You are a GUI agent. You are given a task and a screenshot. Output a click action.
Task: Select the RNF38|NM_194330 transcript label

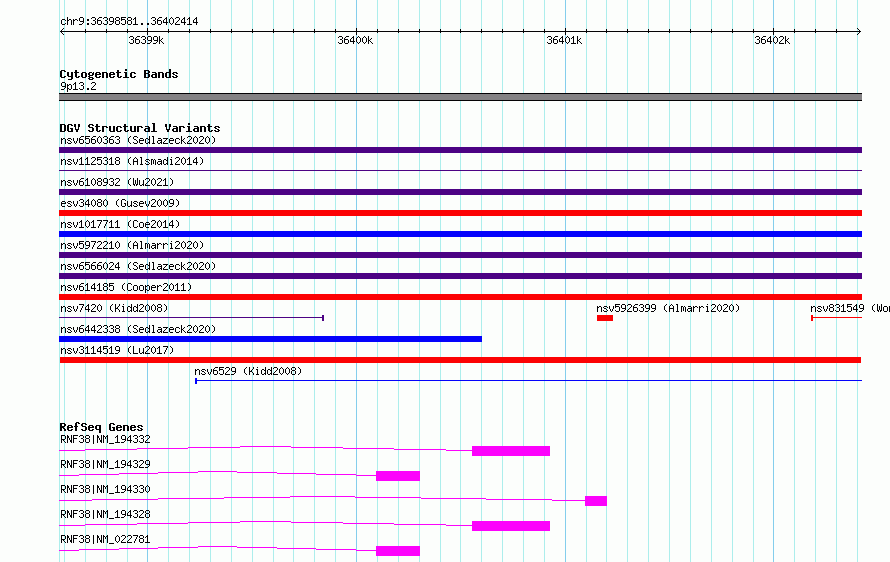tap(105, 489)
